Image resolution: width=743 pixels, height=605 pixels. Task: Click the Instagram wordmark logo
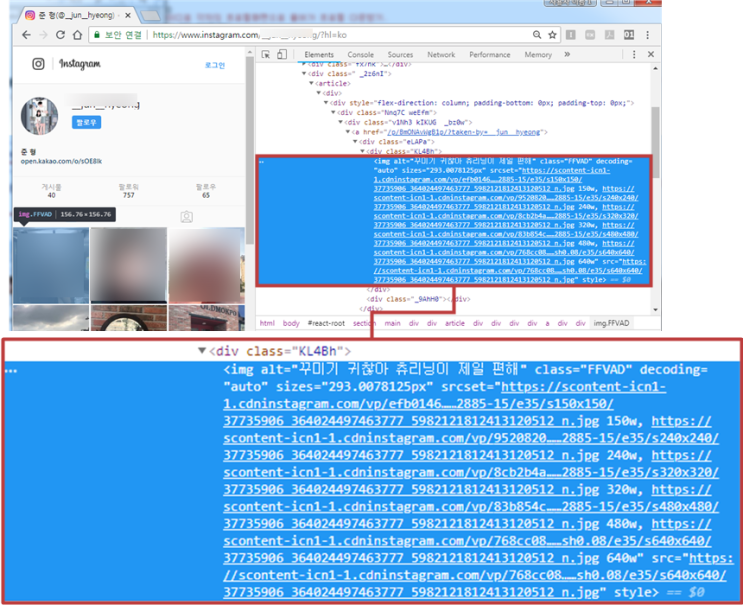click(80, 63)
